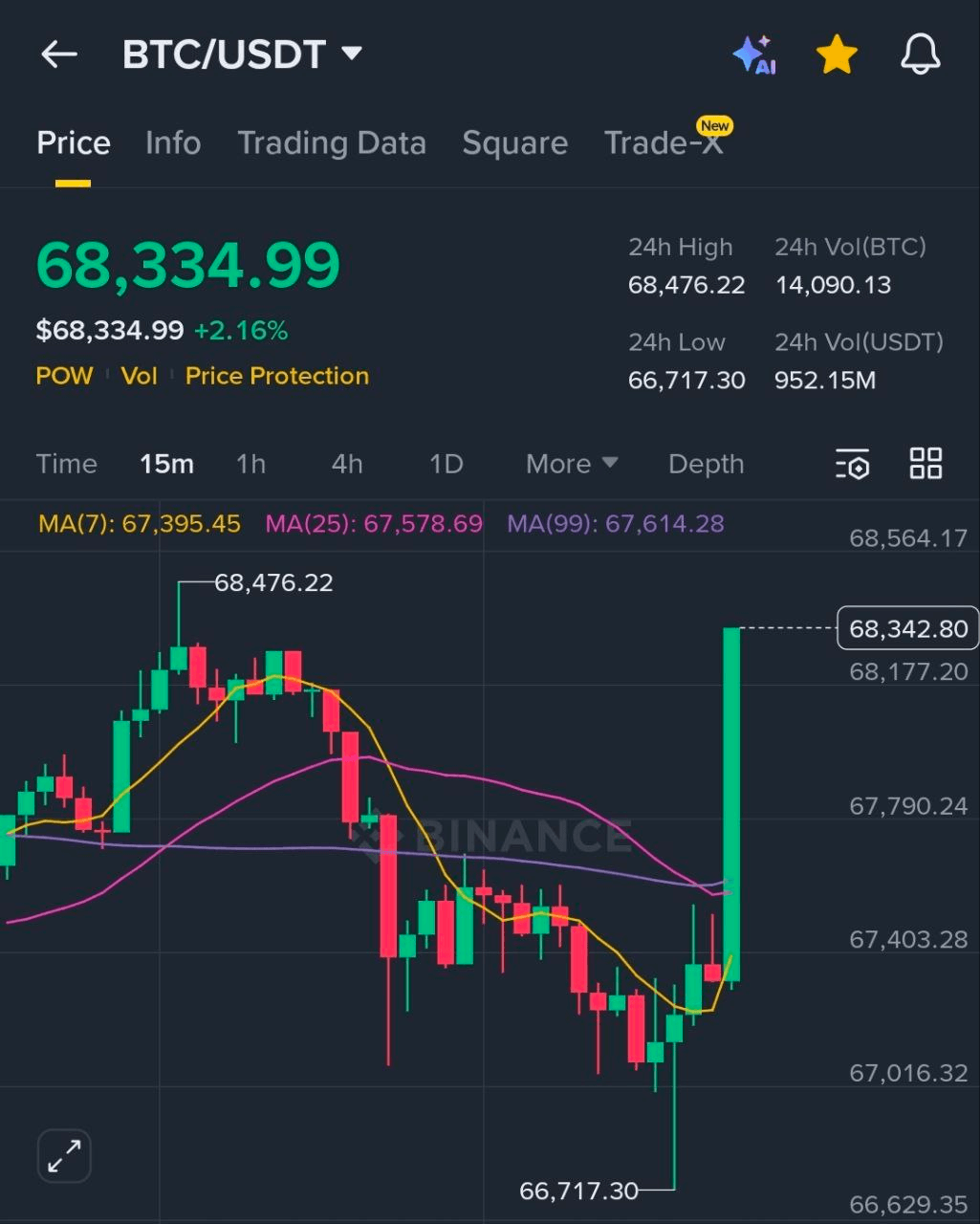The image size is (980, 1224).
Task: Show the Depth chart
Action: (706, 464)
